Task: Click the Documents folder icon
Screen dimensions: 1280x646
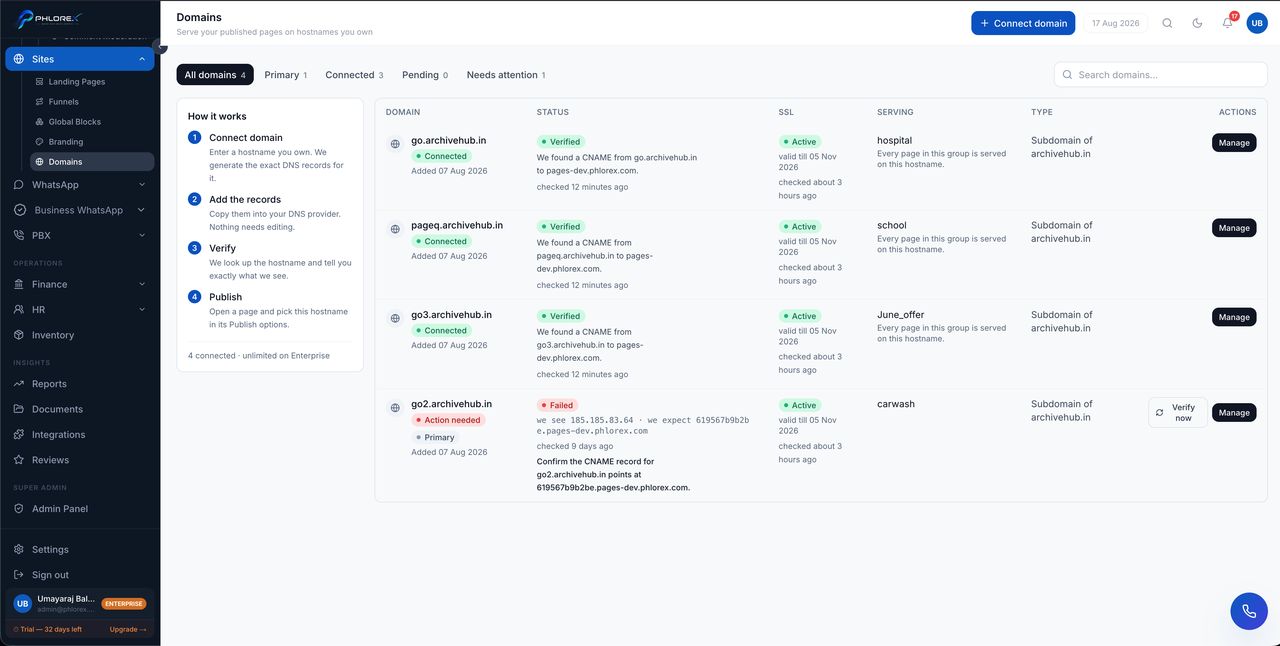Action: (x=19, y=409)
